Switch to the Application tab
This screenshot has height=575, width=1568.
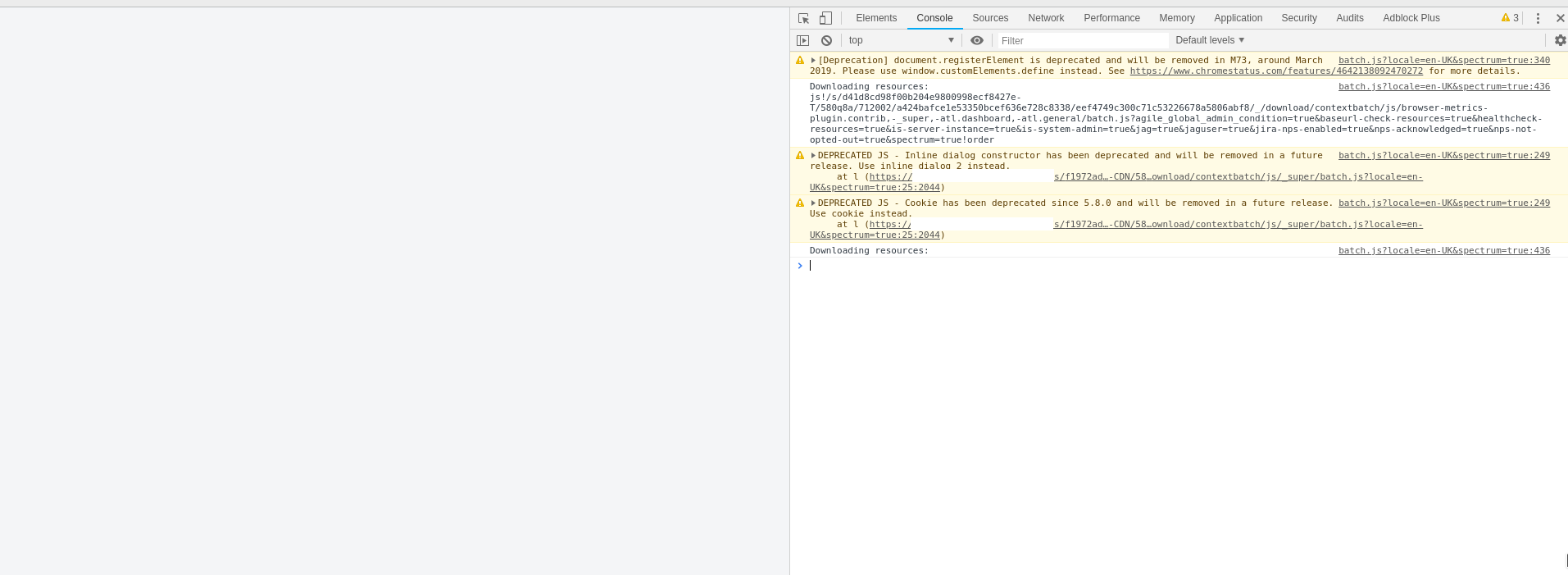[1238, 18]
